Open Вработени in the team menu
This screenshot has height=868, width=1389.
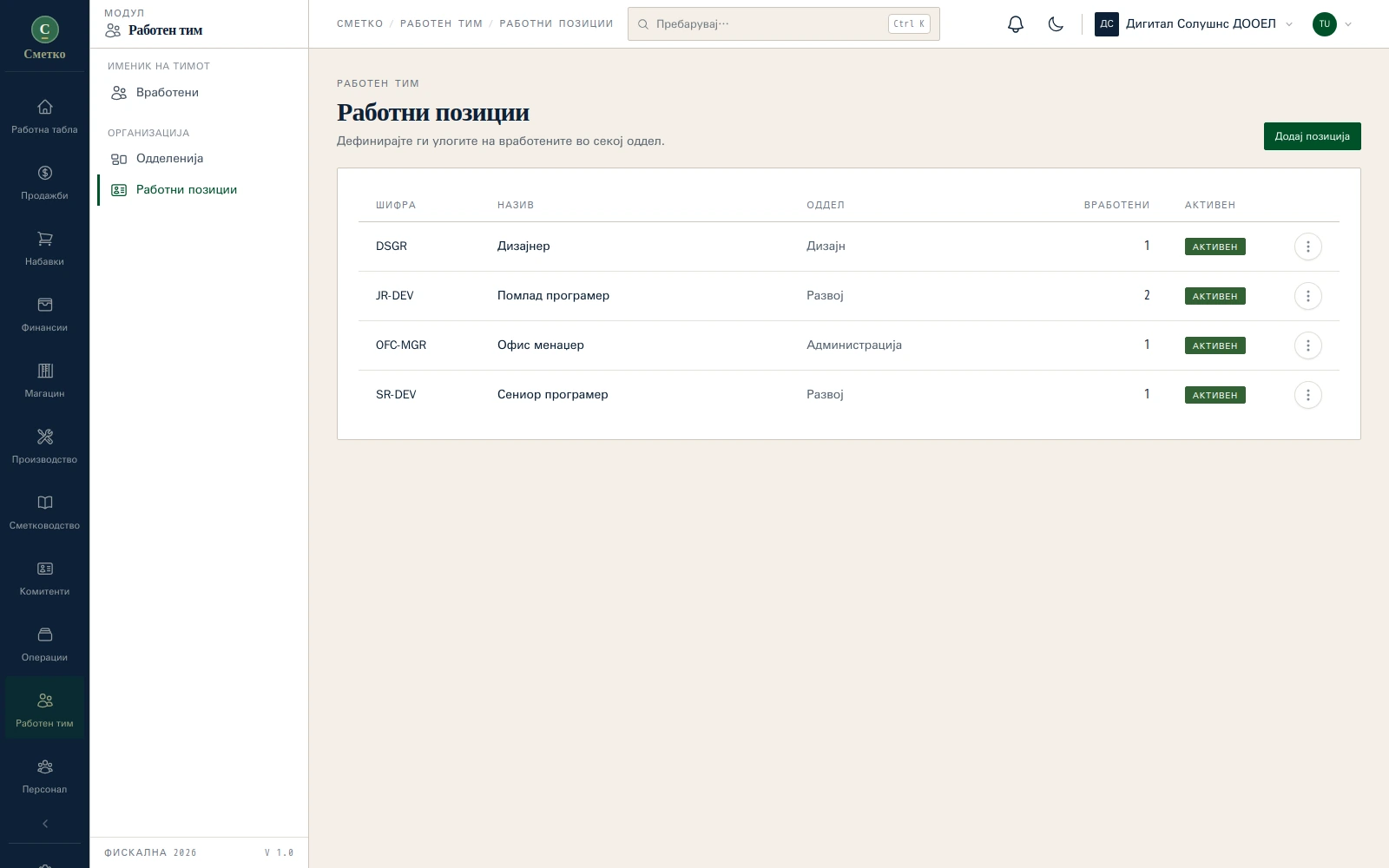pyautogui.click(x=199, y=92)
